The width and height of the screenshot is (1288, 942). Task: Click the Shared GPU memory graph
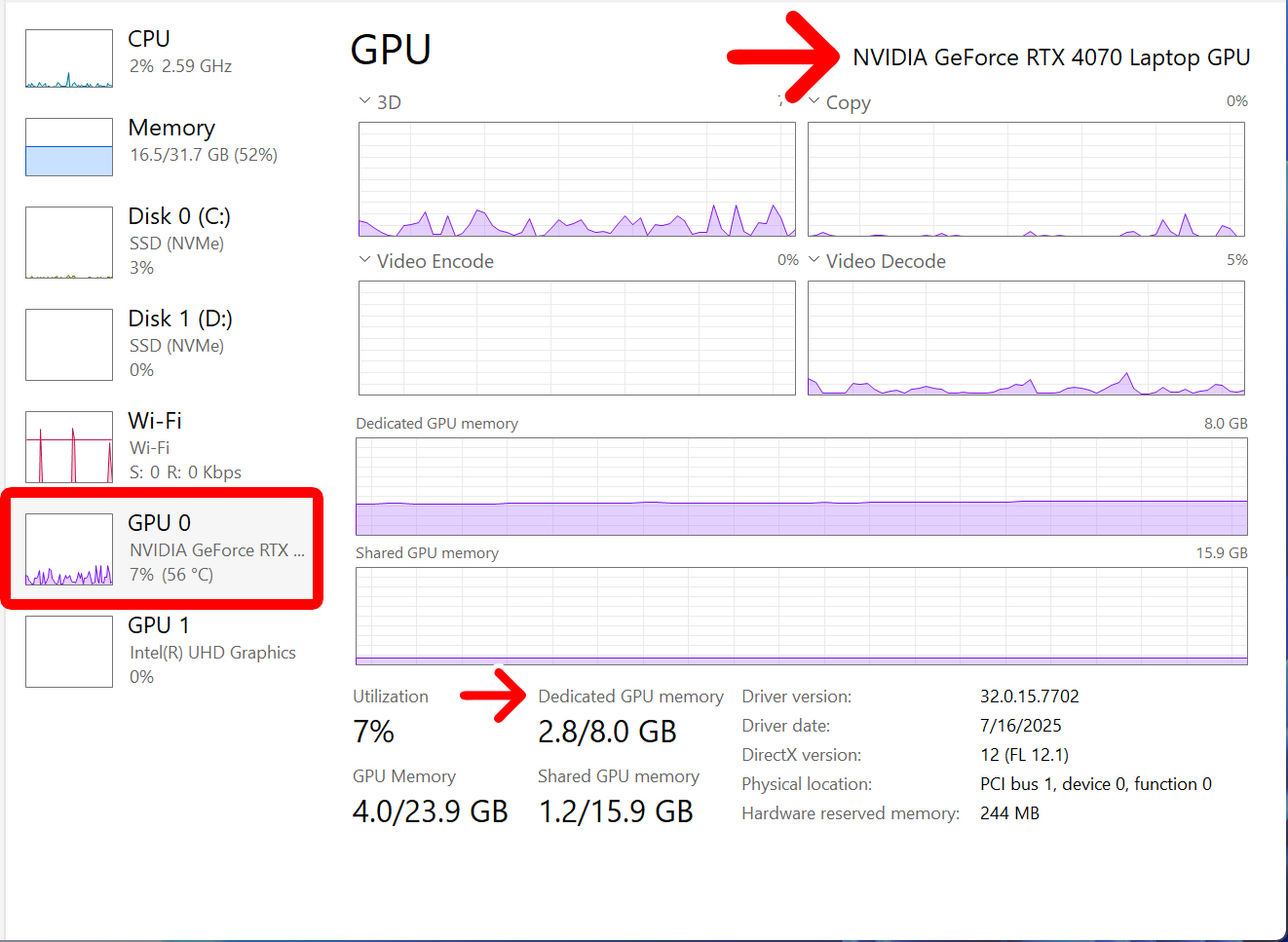[x=801, y=616]
